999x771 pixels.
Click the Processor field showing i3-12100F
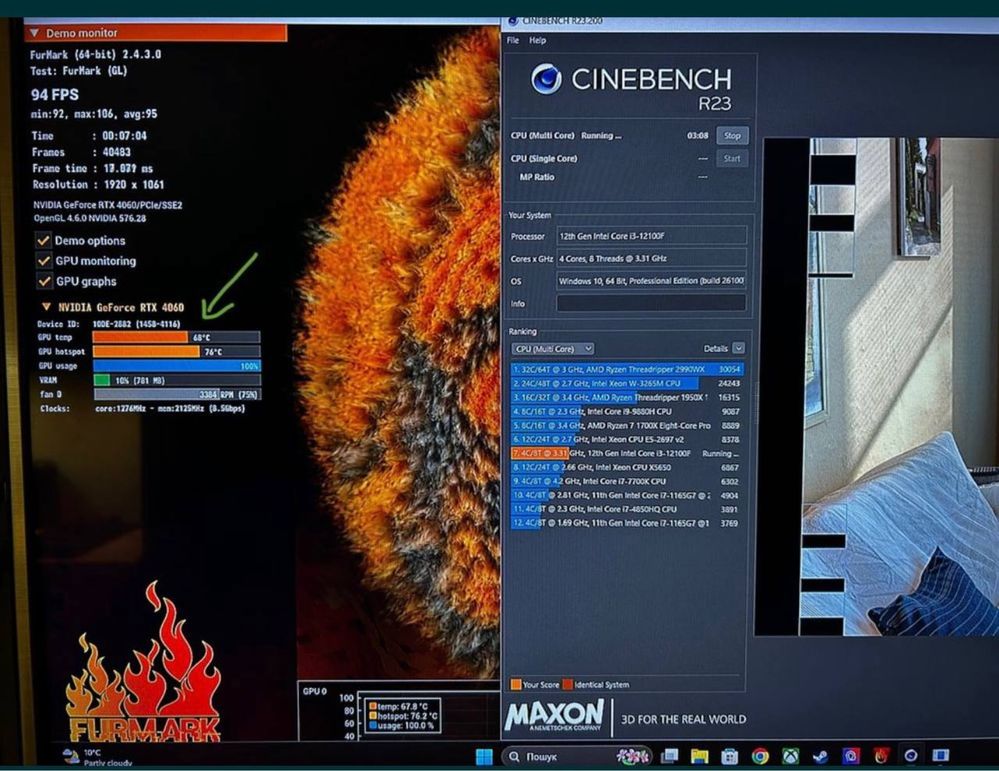[651, 236]
